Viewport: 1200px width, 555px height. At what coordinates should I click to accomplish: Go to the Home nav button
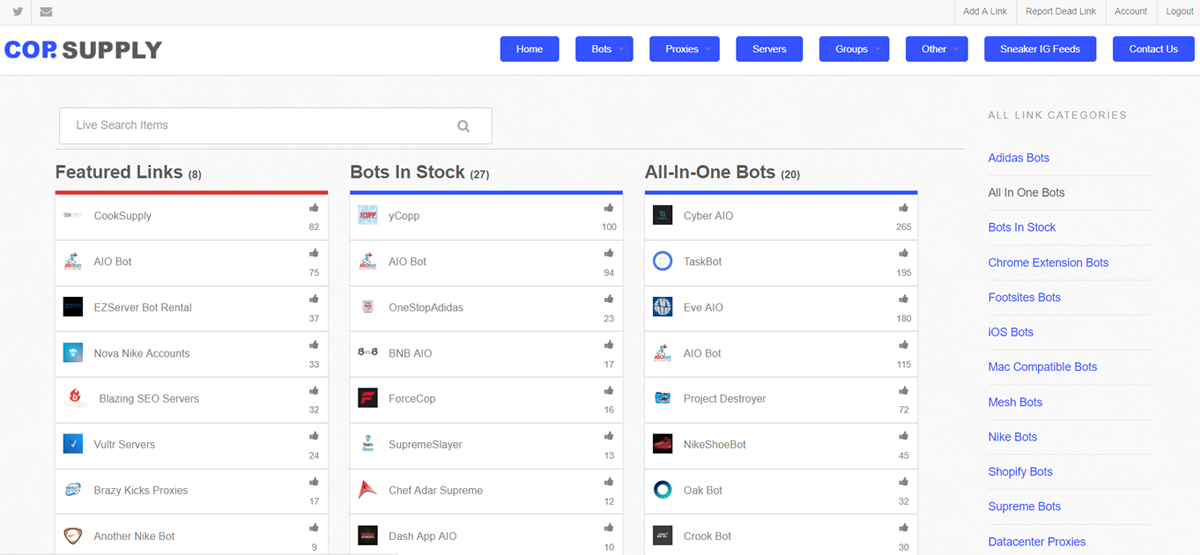click(x=529, y=49)
